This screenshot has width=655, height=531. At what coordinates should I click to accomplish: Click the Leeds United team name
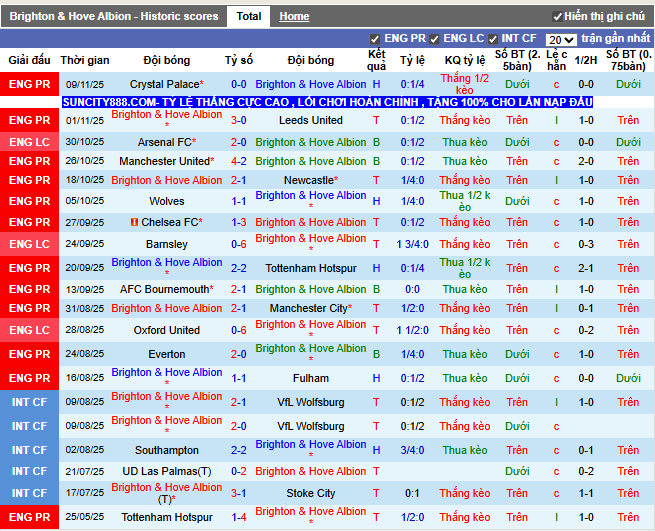(x=311, y=120)
